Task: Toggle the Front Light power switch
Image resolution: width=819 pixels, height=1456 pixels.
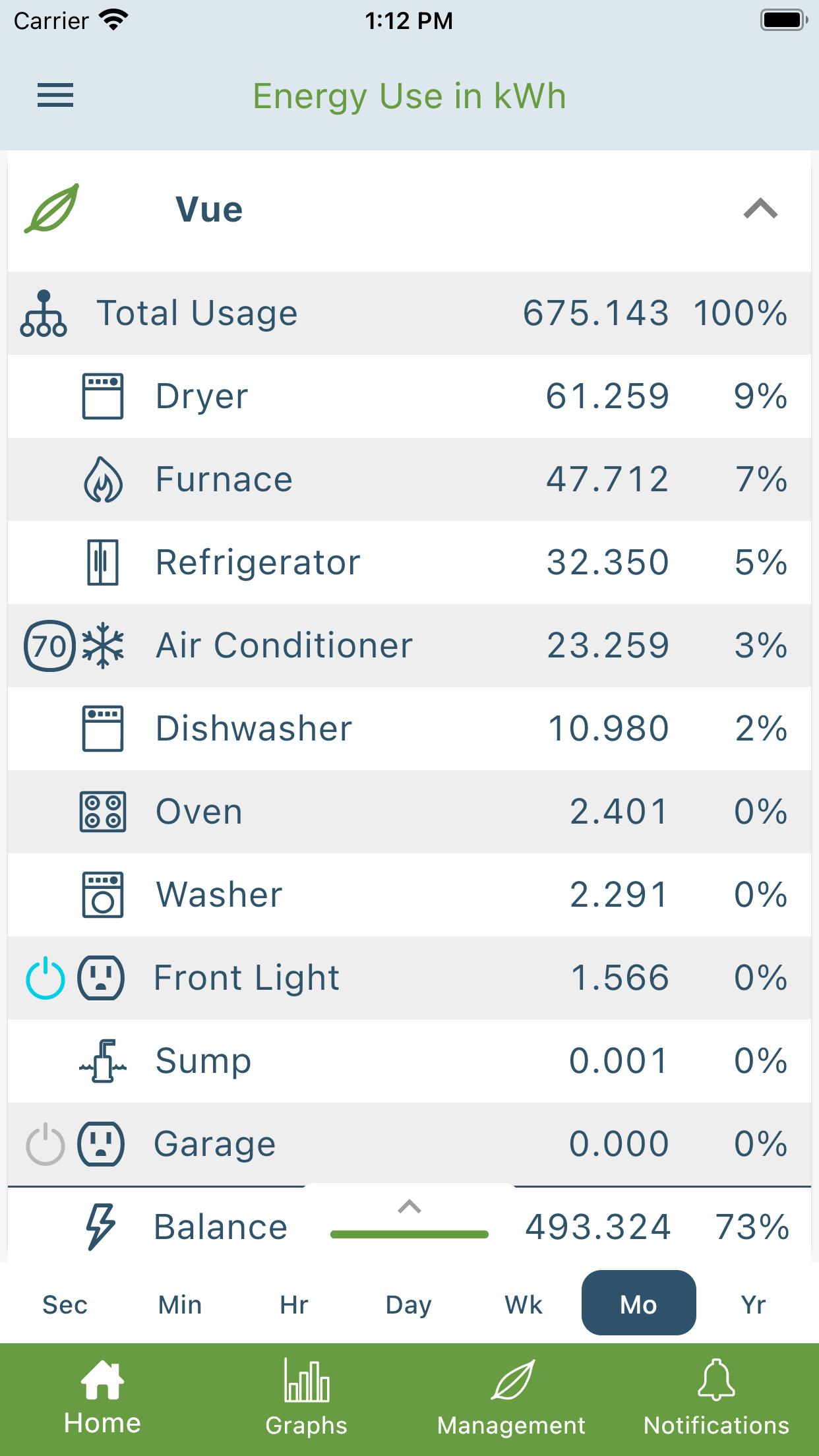Action: pyautogui.click(x=45, y=978)
